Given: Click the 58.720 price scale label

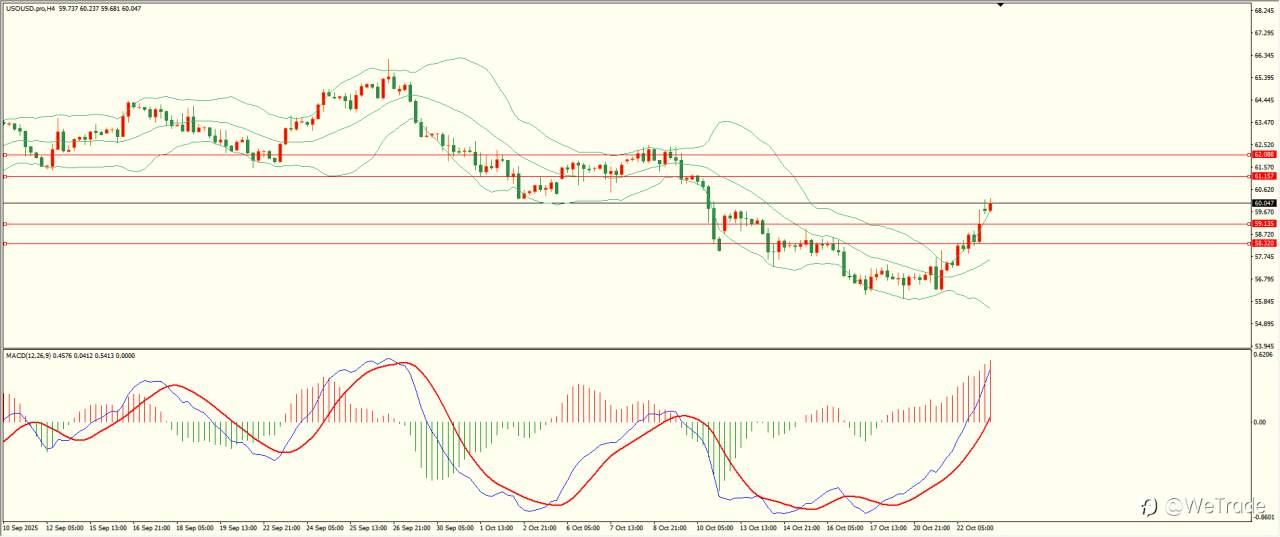Looking at the screenshot, I should 1264,234.
